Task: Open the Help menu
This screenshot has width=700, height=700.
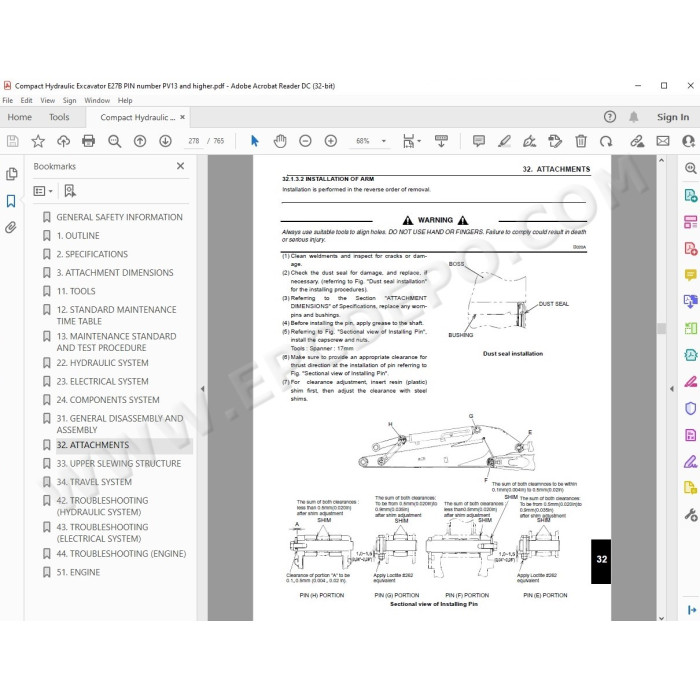Action: [125, 100]
